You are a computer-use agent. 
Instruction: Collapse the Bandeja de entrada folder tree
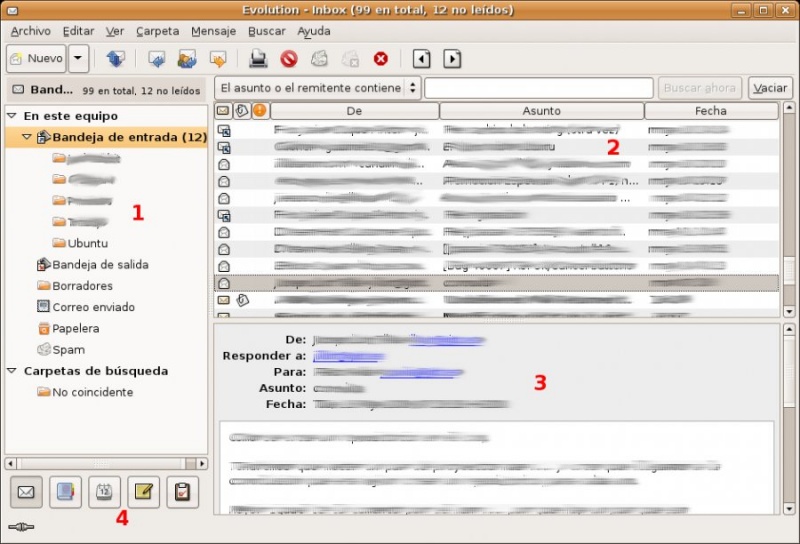27,137
